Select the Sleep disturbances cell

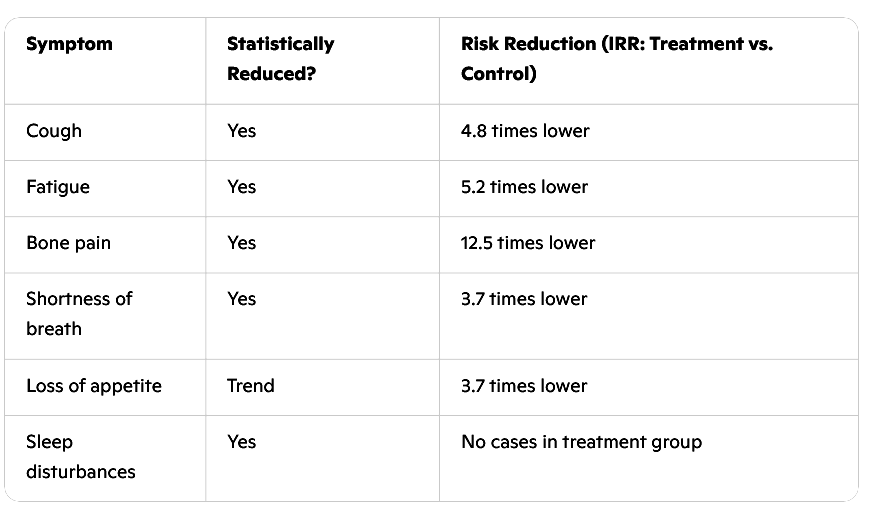[79, 456]
